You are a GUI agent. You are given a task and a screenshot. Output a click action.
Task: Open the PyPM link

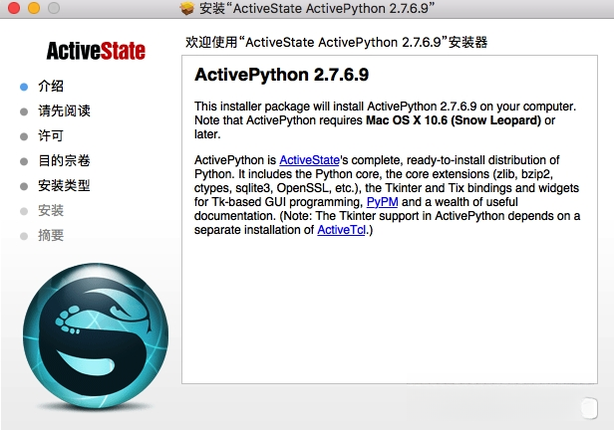coord(382,202)
